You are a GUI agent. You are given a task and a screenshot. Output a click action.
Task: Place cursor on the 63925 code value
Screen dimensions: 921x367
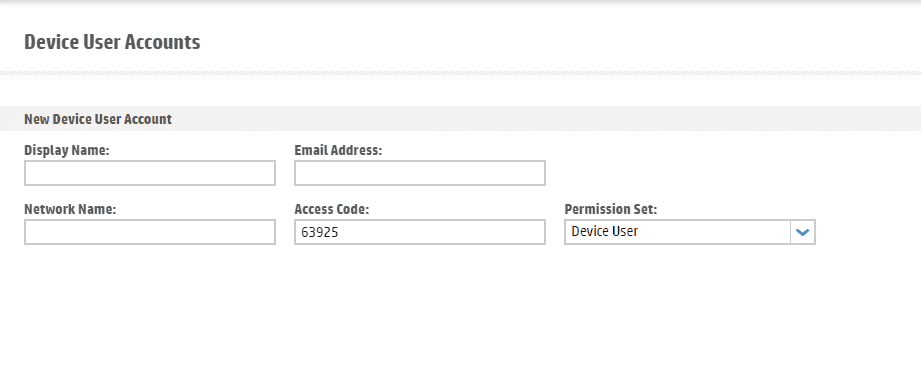pyautogui.click(x=320, y=233)
